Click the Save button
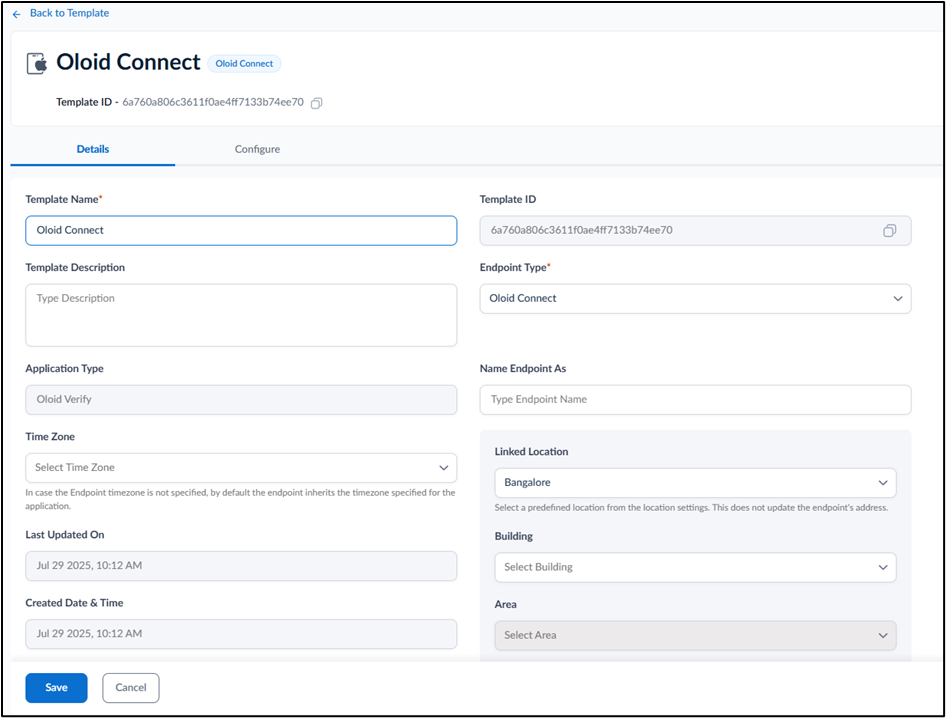Screen dimensions: 946x718 pyautogui.click(x=56, y=688)
